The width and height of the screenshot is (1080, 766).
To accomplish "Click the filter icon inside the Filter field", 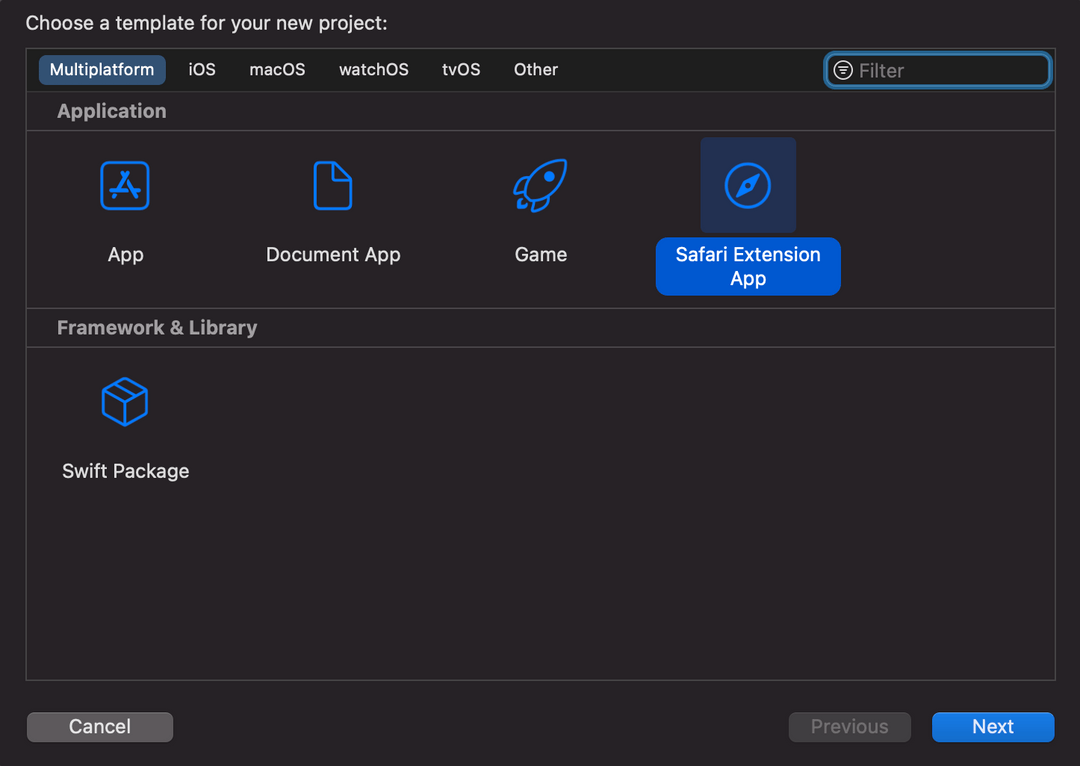I will pos(843,70).
